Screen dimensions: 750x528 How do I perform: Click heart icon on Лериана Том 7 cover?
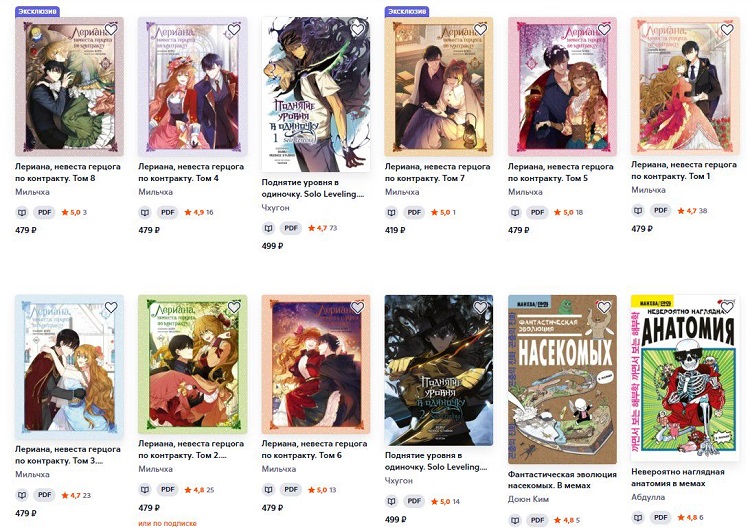coord(481,30)
